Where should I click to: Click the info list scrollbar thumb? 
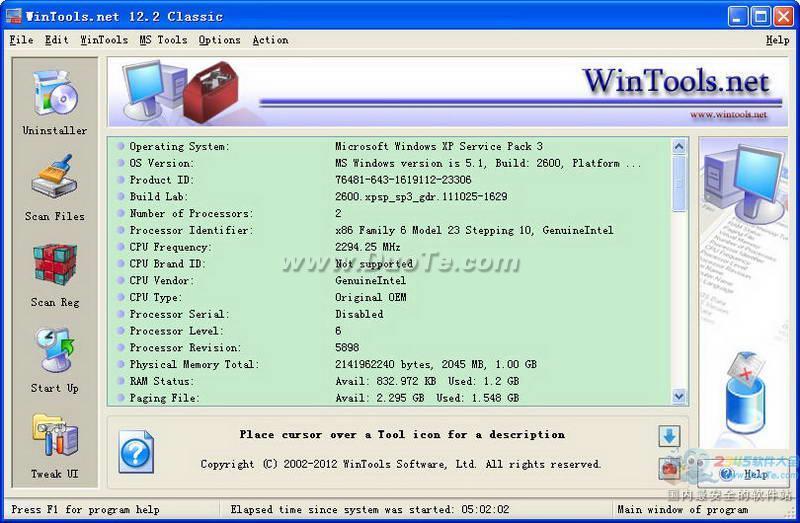click(x=679, y=184)
